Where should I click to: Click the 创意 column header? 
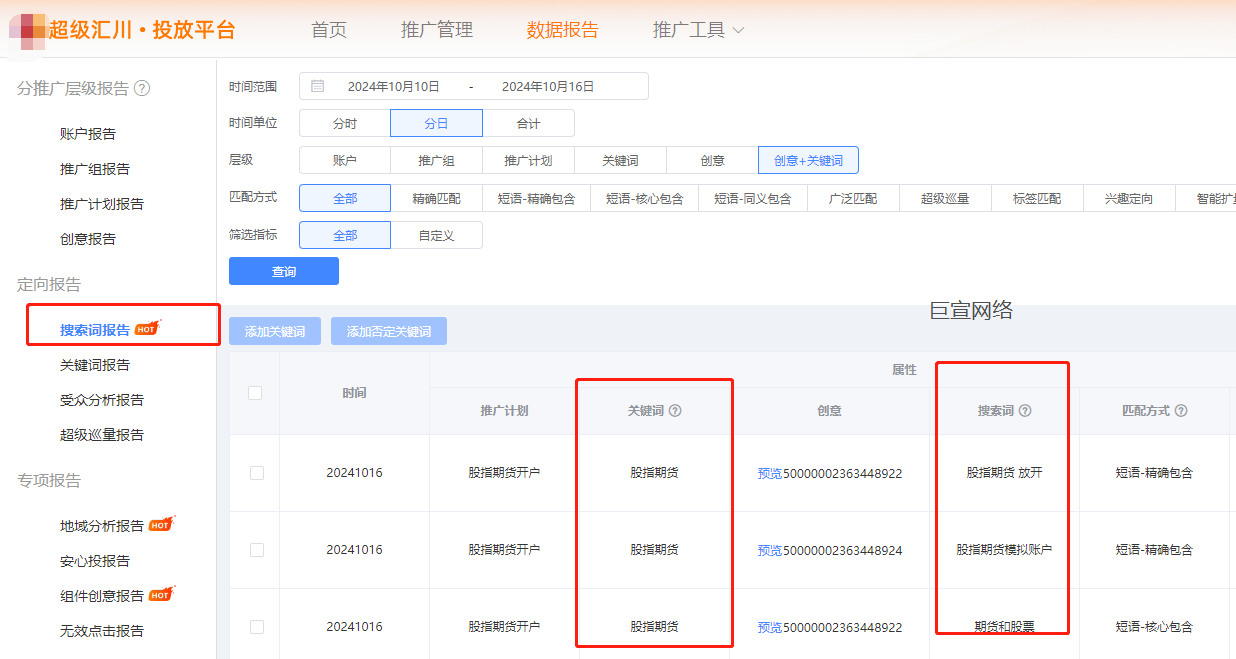pyautogui.click(x=829, y=411)
